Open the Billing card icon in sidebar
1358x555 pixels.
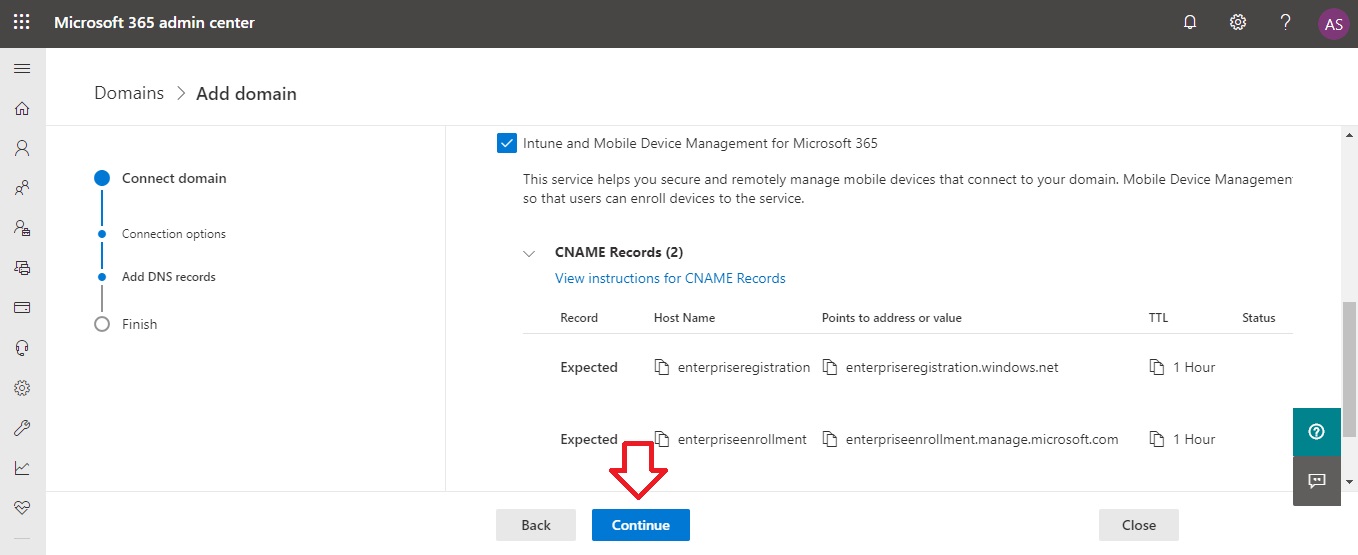22,307
